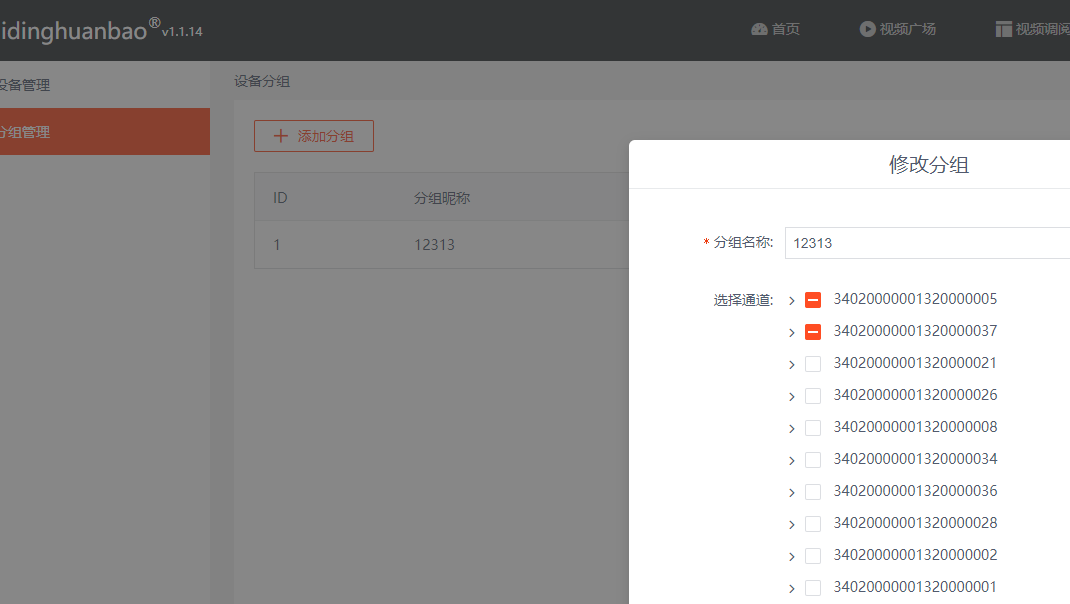Check the box for 34020000001320000036

pos(813,492)
